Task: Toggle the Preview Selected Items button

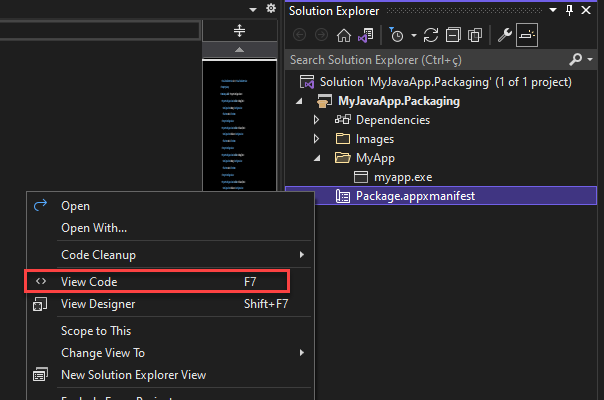Action: (x=527, y=35)
